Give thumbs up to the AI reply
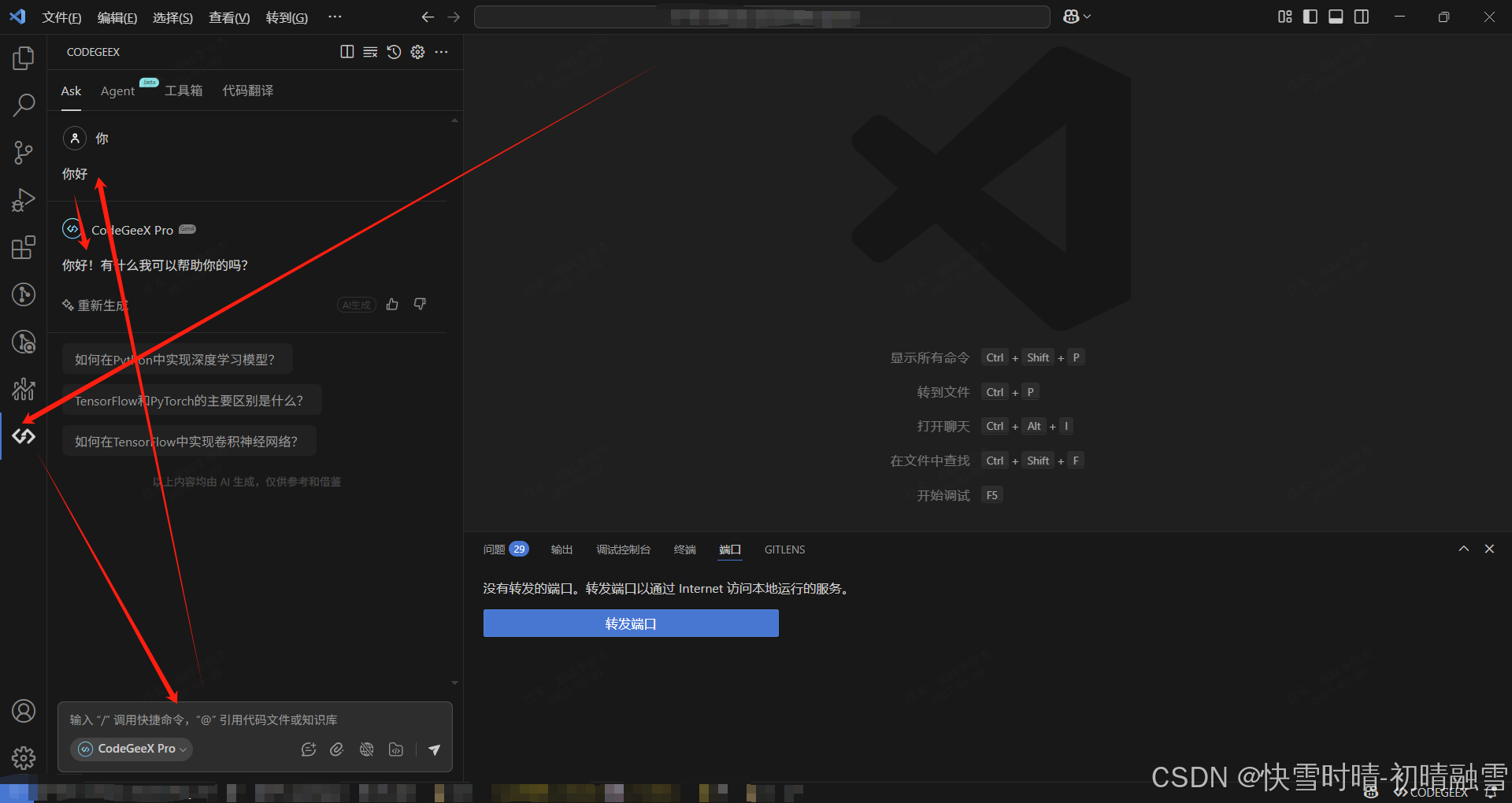1512x803 pixels. coord(392,304)
